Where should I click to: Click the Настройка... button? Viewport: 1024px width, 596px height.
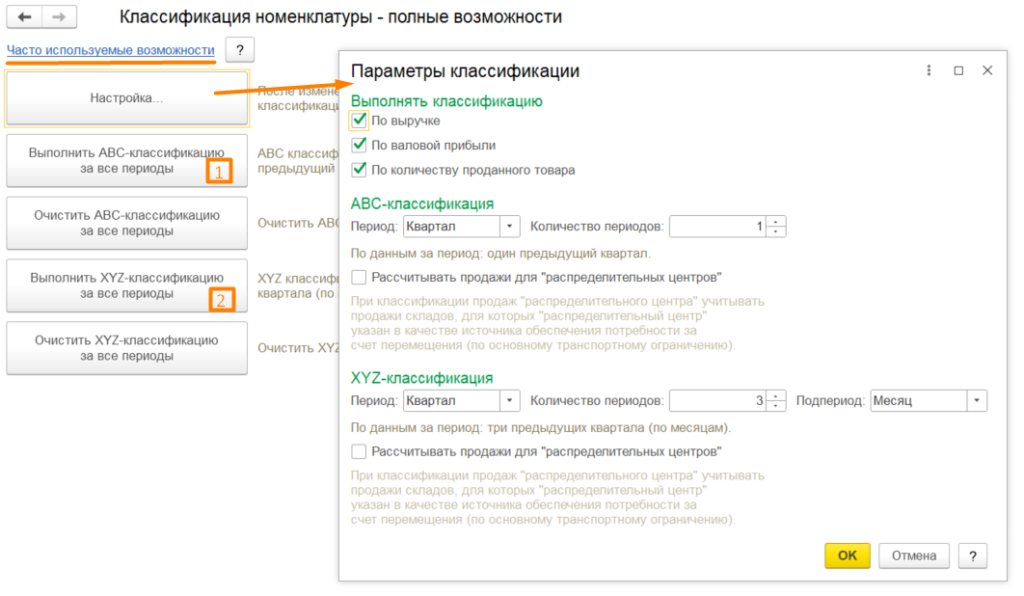[127, 98]
